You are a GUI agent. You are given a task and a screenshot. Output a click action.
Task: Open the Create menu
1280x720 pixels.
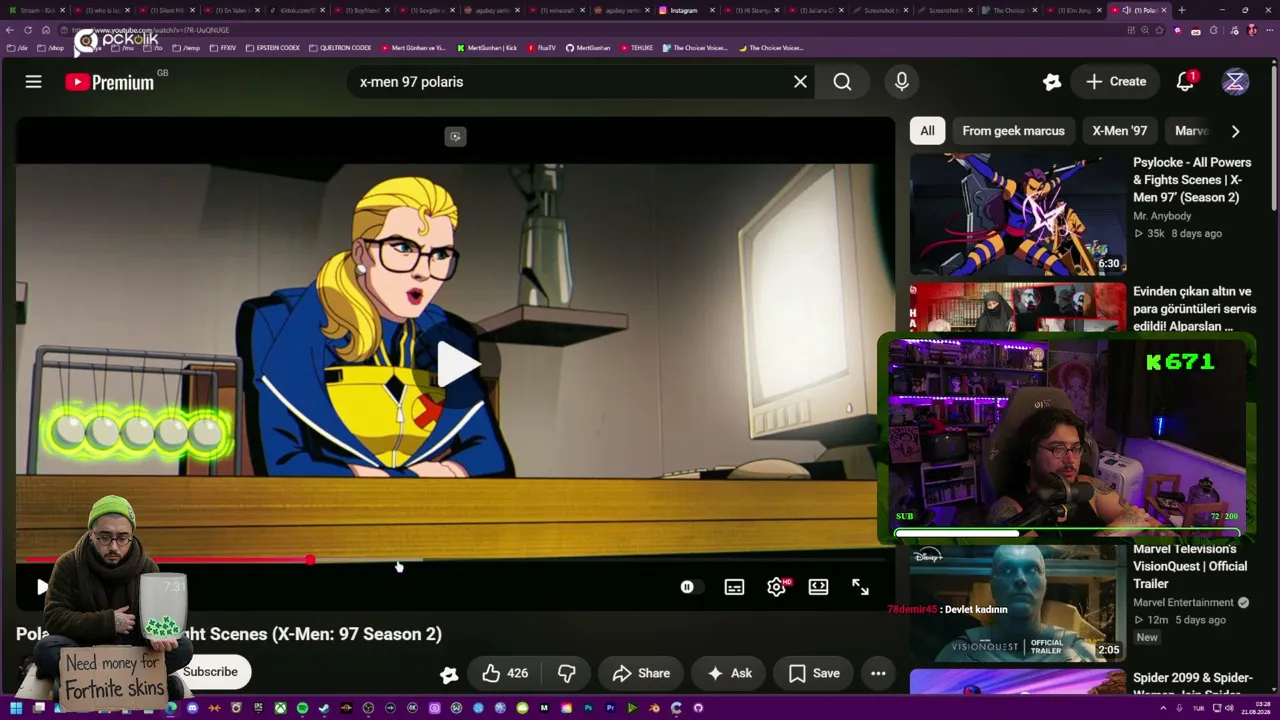(x=1116, y=82)
